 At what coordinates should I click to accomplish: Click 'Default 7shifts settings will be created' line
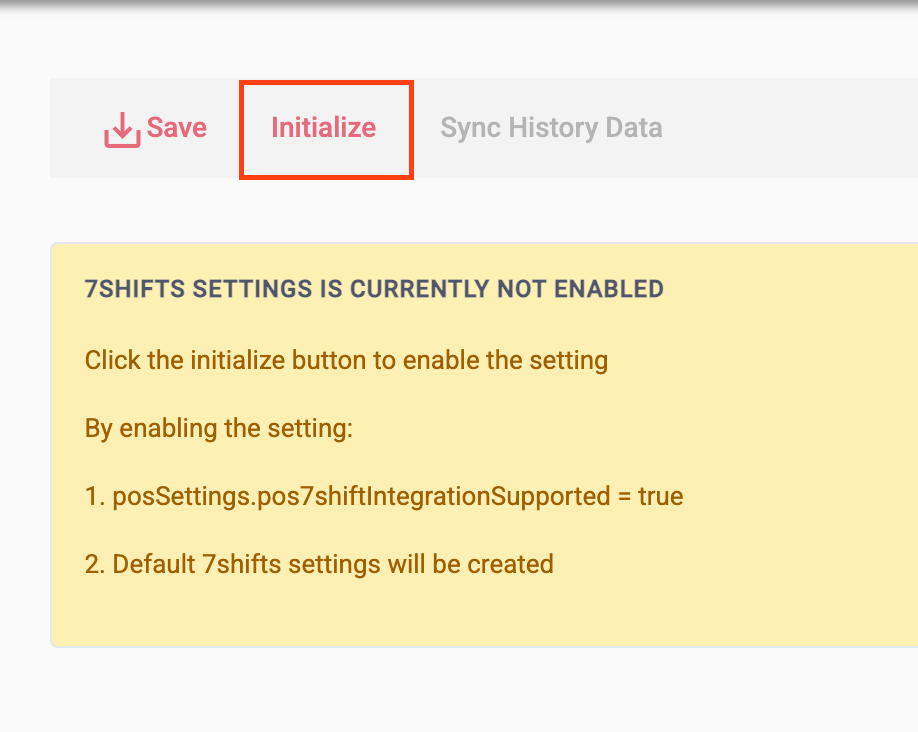[x=333, y=564]
